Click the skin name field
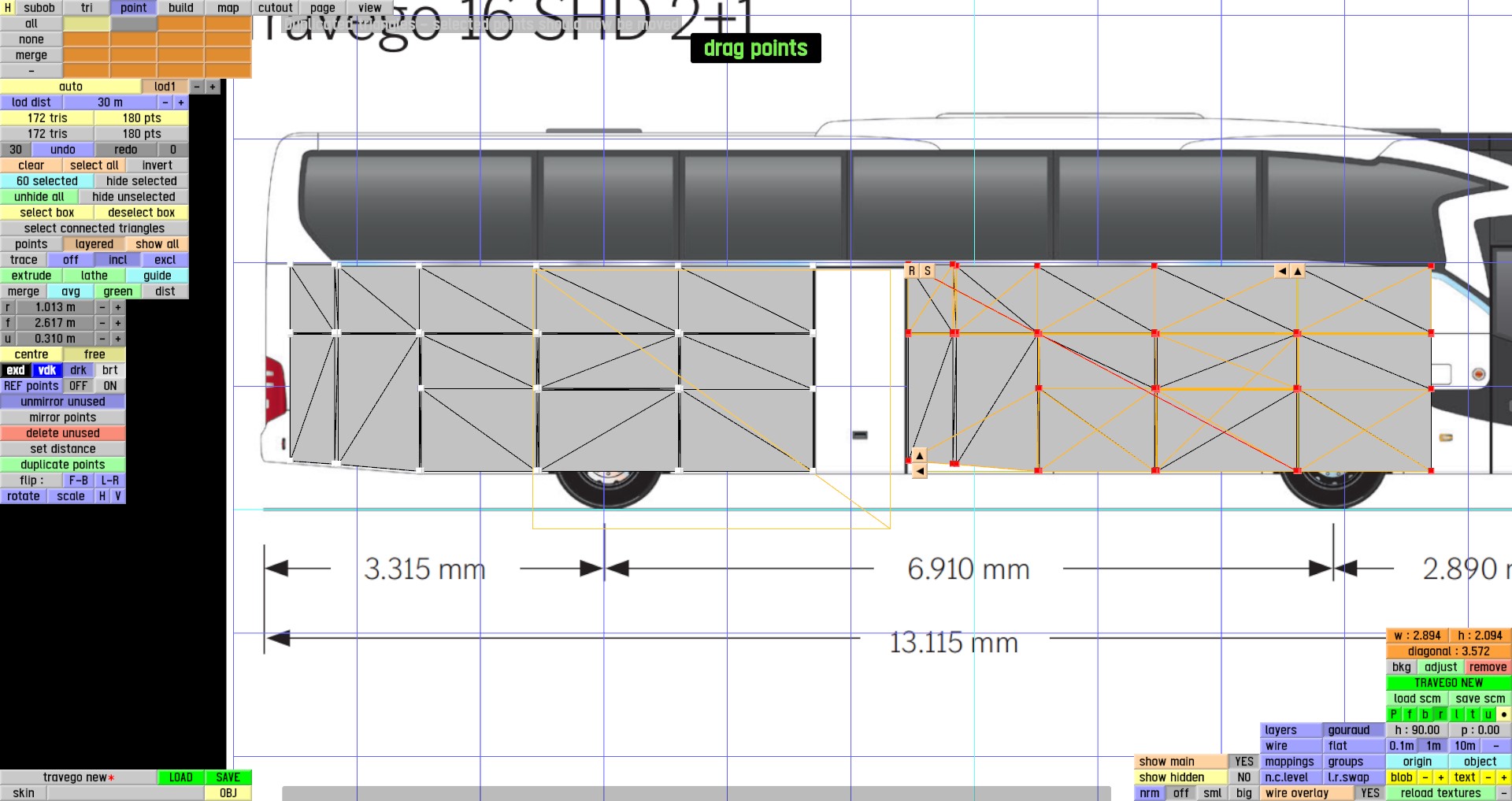Screen dimensions: 1512x801 tap(126, 793)
